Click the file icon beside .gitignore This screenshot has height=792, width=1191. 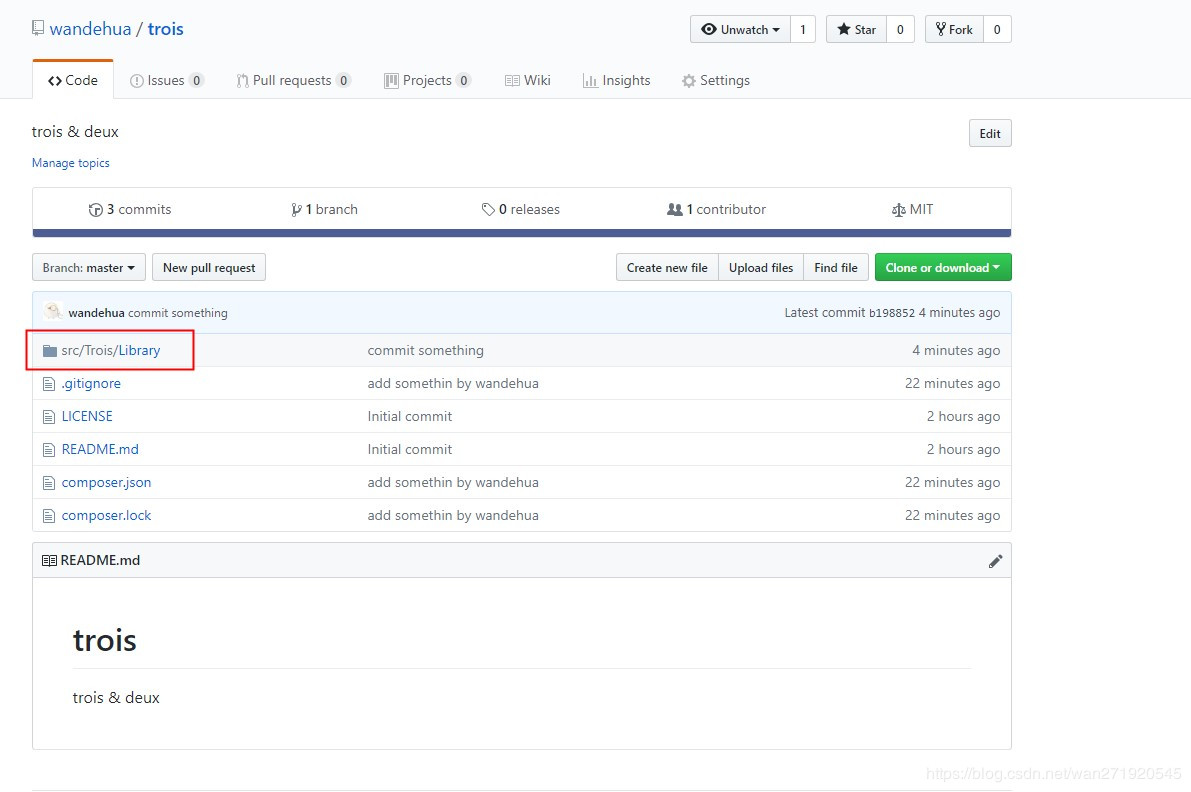[49, 384]
